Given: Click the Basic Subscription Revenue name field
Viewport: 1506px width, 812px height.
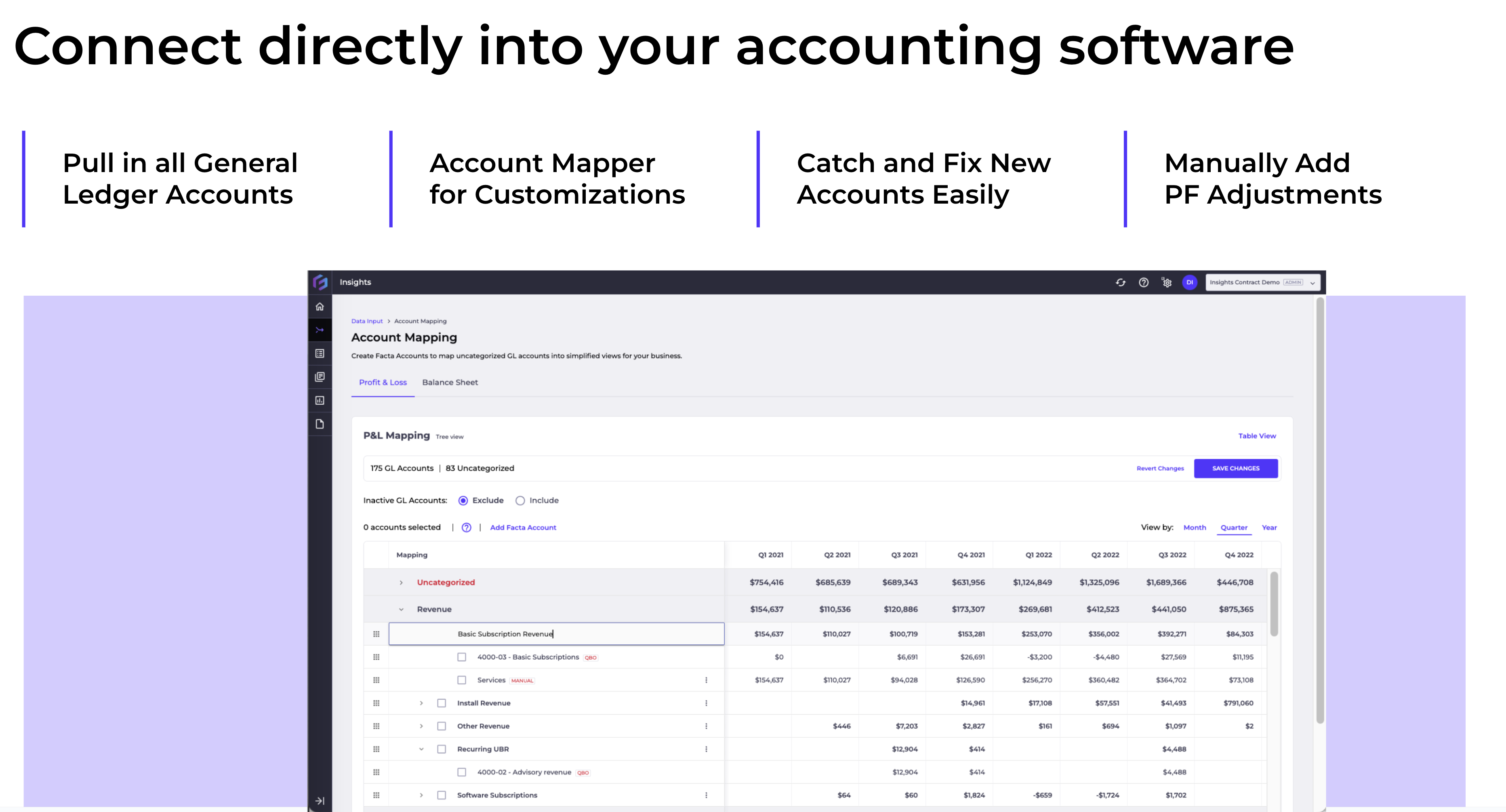Looking at the screenshot, I should [x=557, y=634].
